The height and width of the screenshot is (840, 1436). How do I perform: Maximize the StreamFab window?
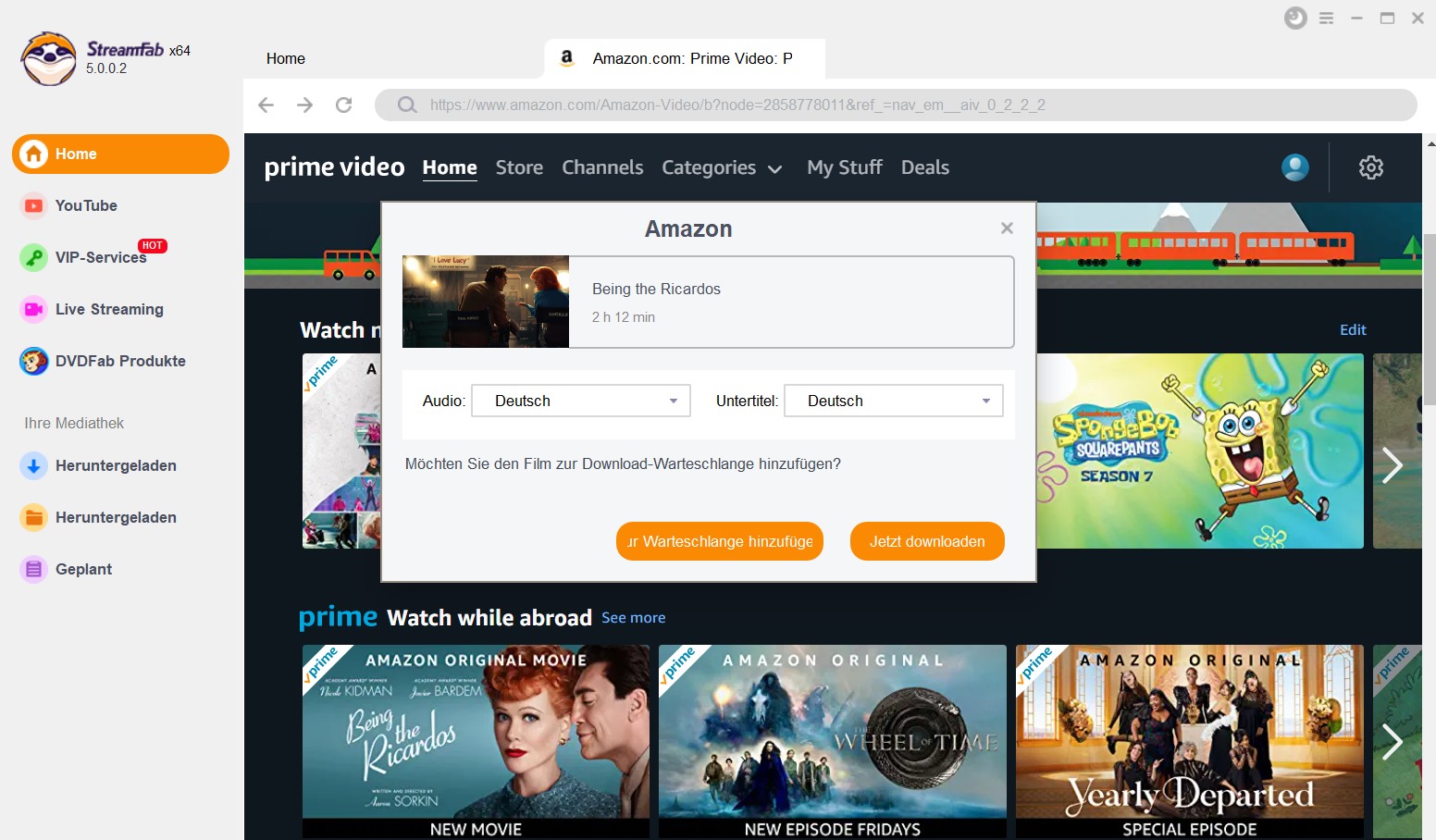click(1387, 19)
